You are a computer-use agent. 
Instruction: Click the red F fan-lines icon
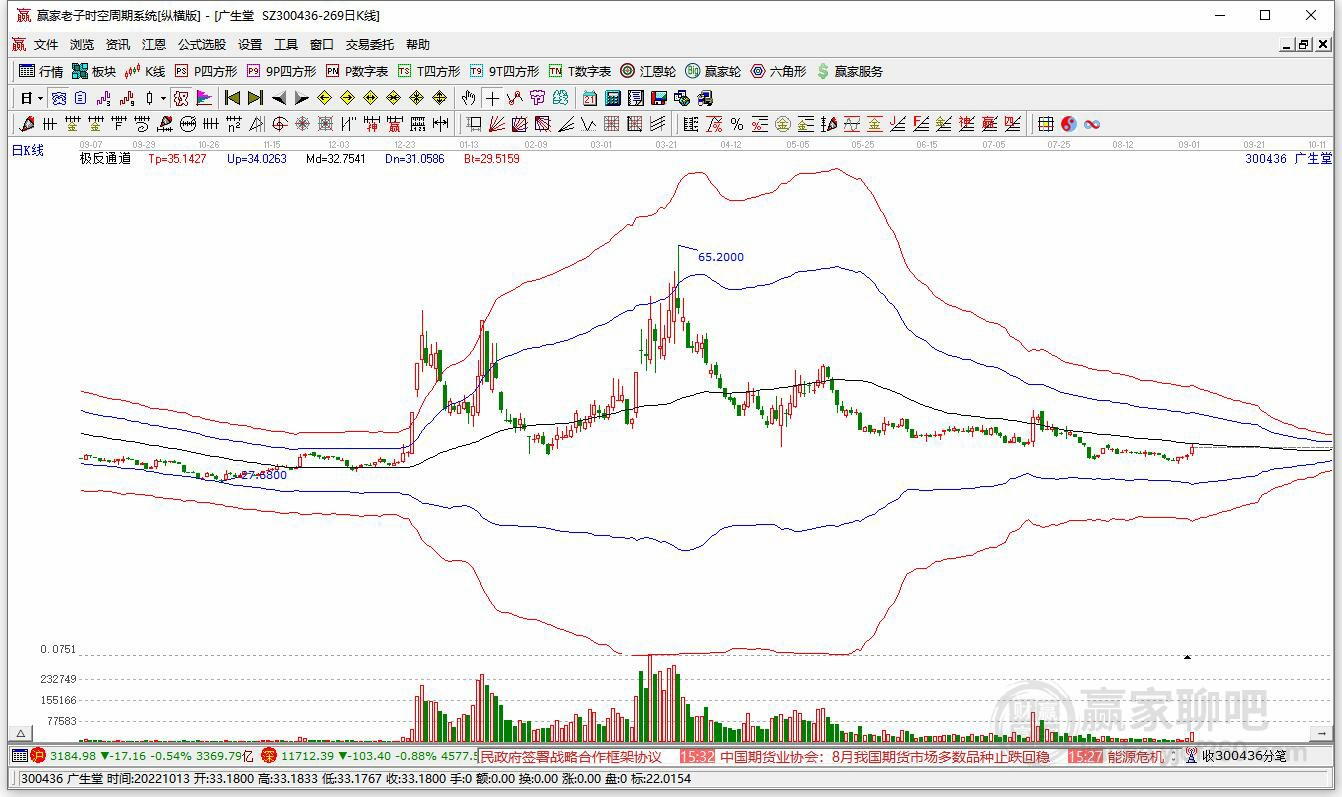tap(920, 124)
